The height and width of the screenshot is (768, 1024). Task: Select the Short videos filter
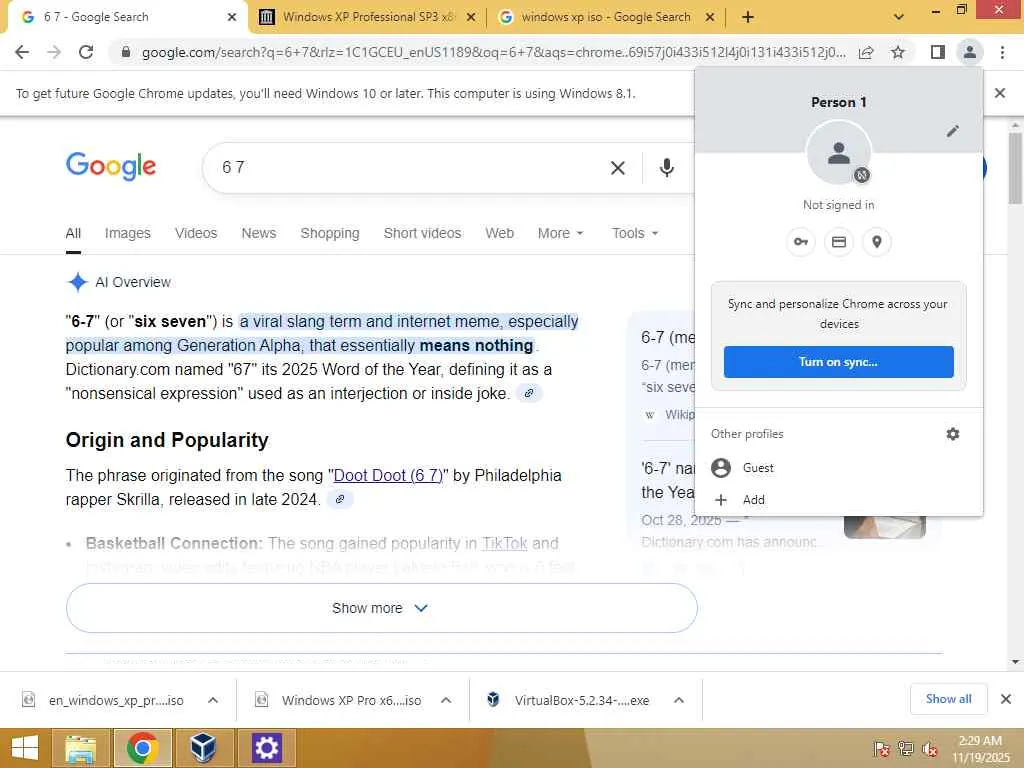423,233
